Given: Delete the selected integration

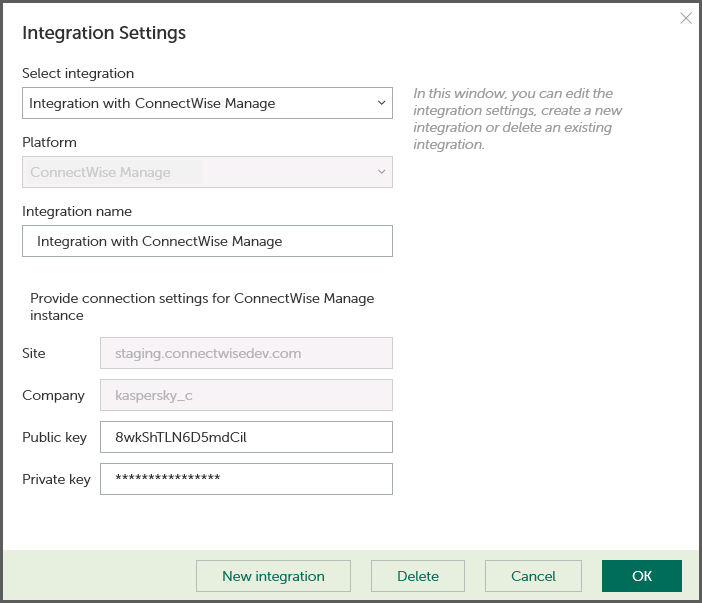Looking at the screenshot, I should click(417, 576).
